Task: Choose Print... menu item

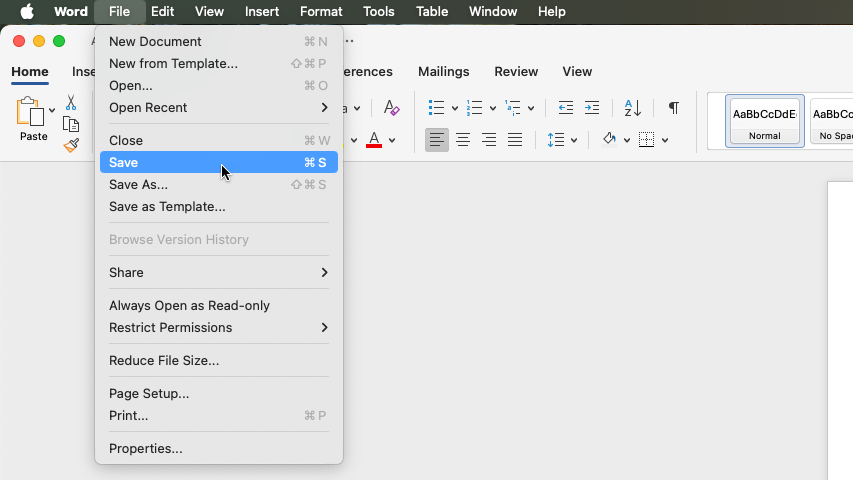Action: (219, 416)
